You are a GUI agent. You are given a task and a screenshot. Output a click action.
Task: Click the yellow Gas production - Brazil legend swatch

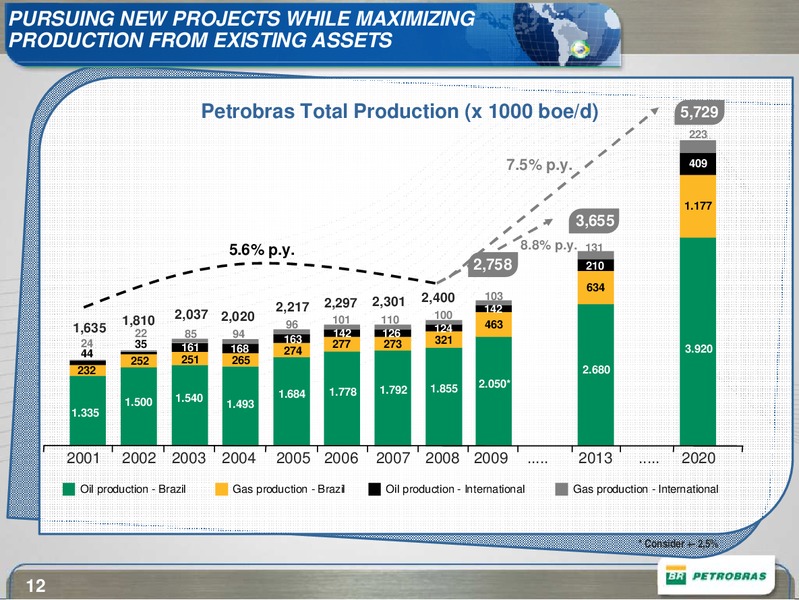[x=221, y=489]
